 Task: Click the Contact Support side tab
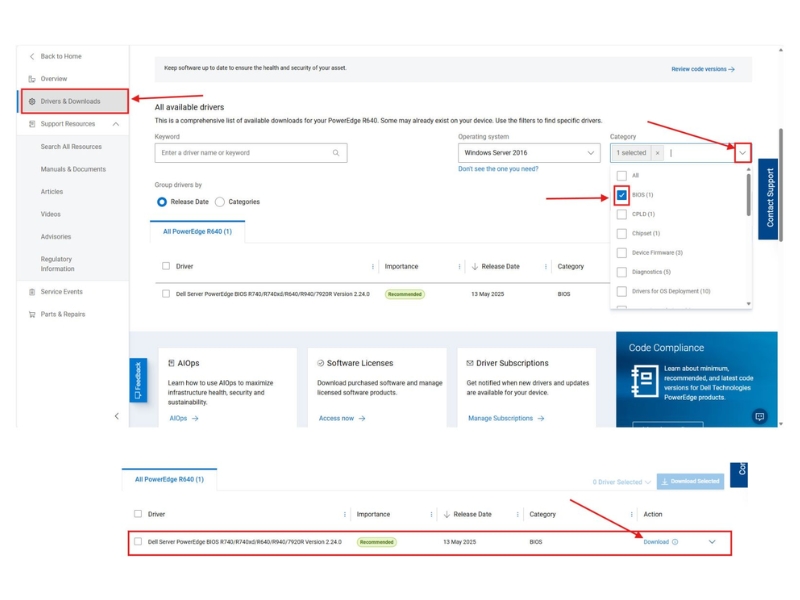click(768, 198)
